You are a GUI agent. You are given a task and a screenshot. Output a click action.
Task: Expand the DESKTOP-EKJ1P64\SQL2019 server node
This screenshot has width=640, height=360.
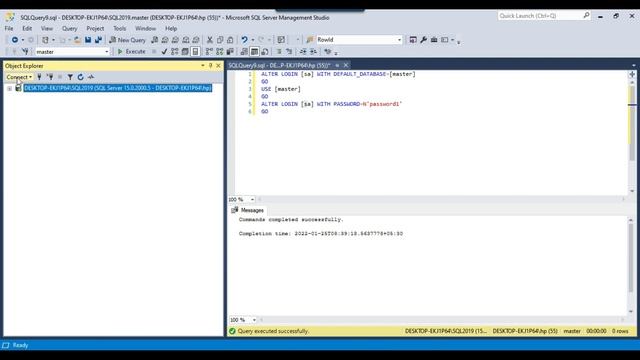point(9,88)
